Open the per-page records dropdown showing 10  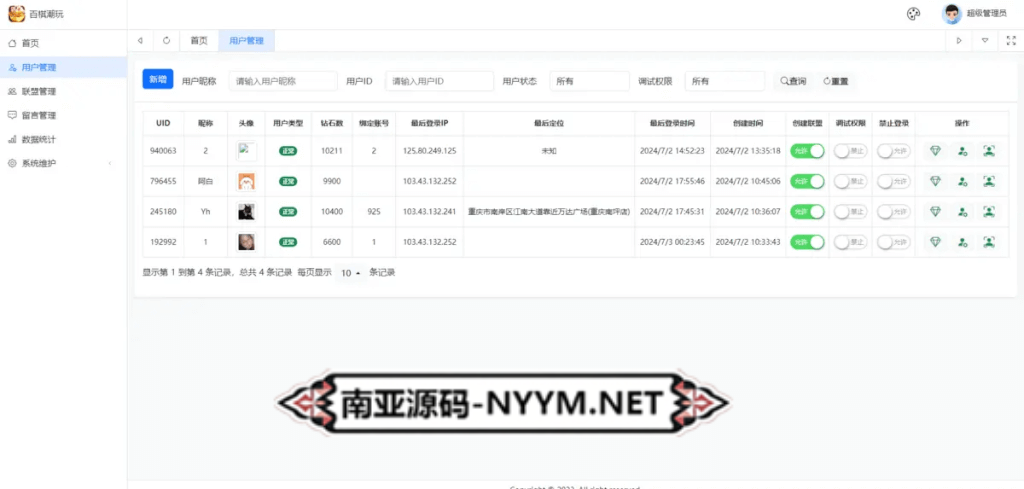pos(350,273)
